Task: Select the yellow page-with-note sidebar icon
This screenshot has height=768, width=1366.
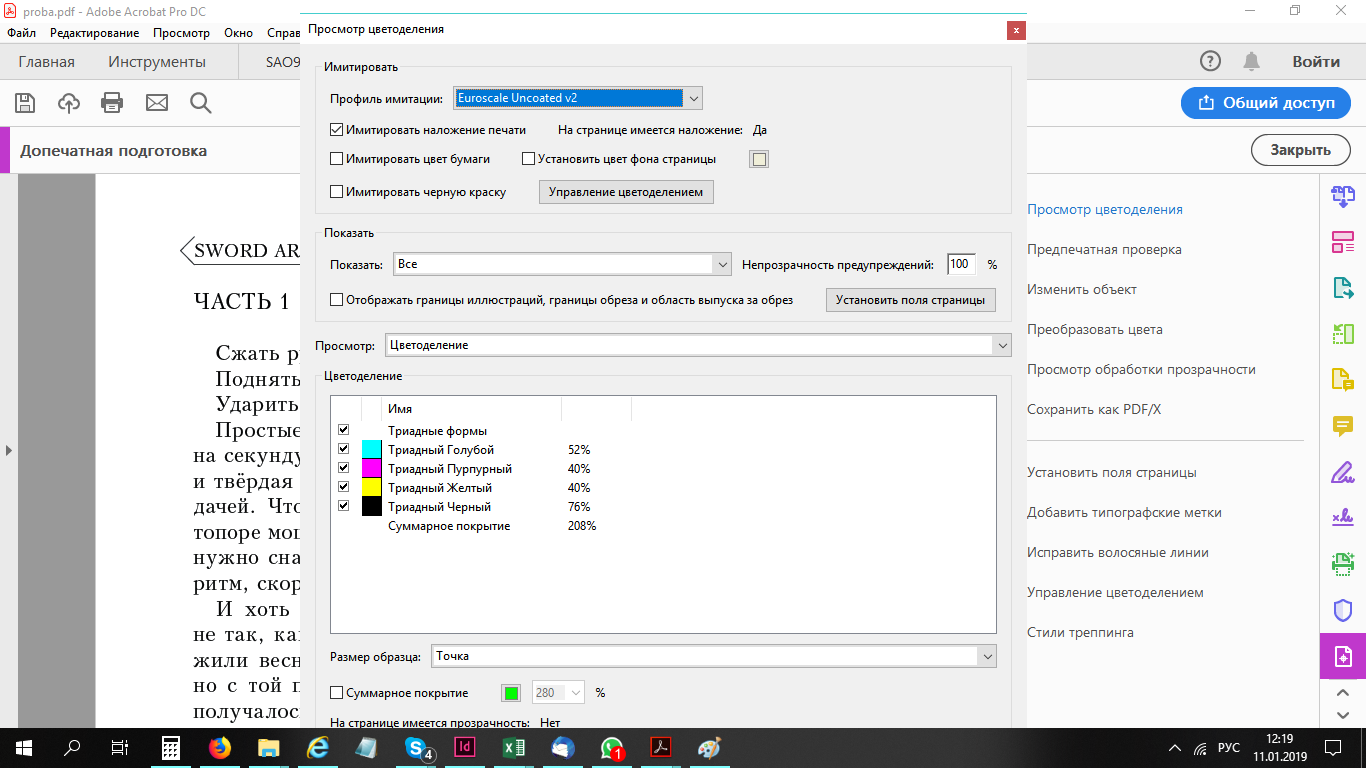Action: click(x=1342, y=380)
